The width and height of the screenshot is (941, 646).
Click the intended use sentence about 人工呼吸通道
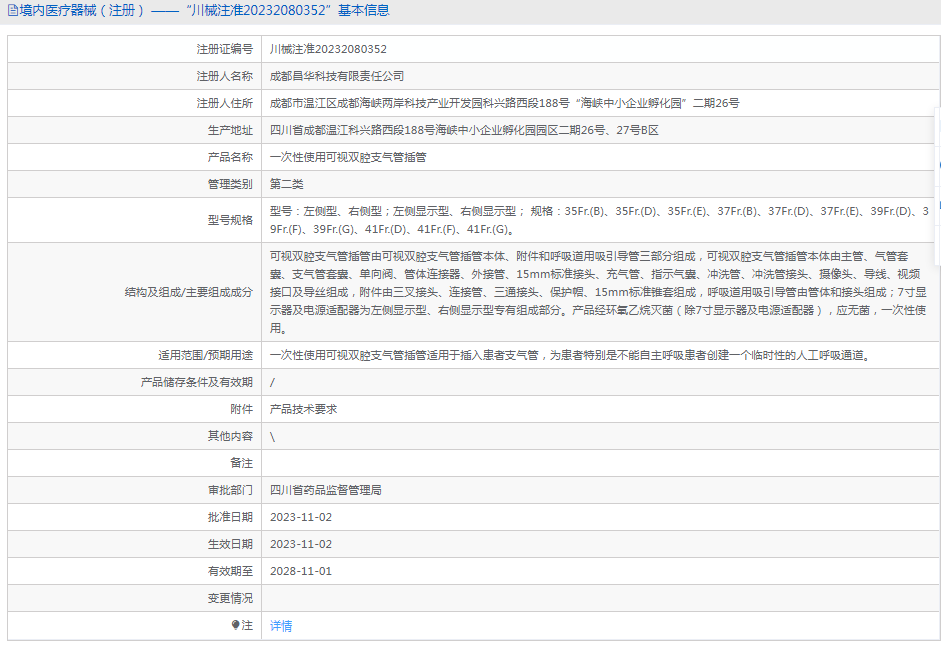[x=570, y=355]
